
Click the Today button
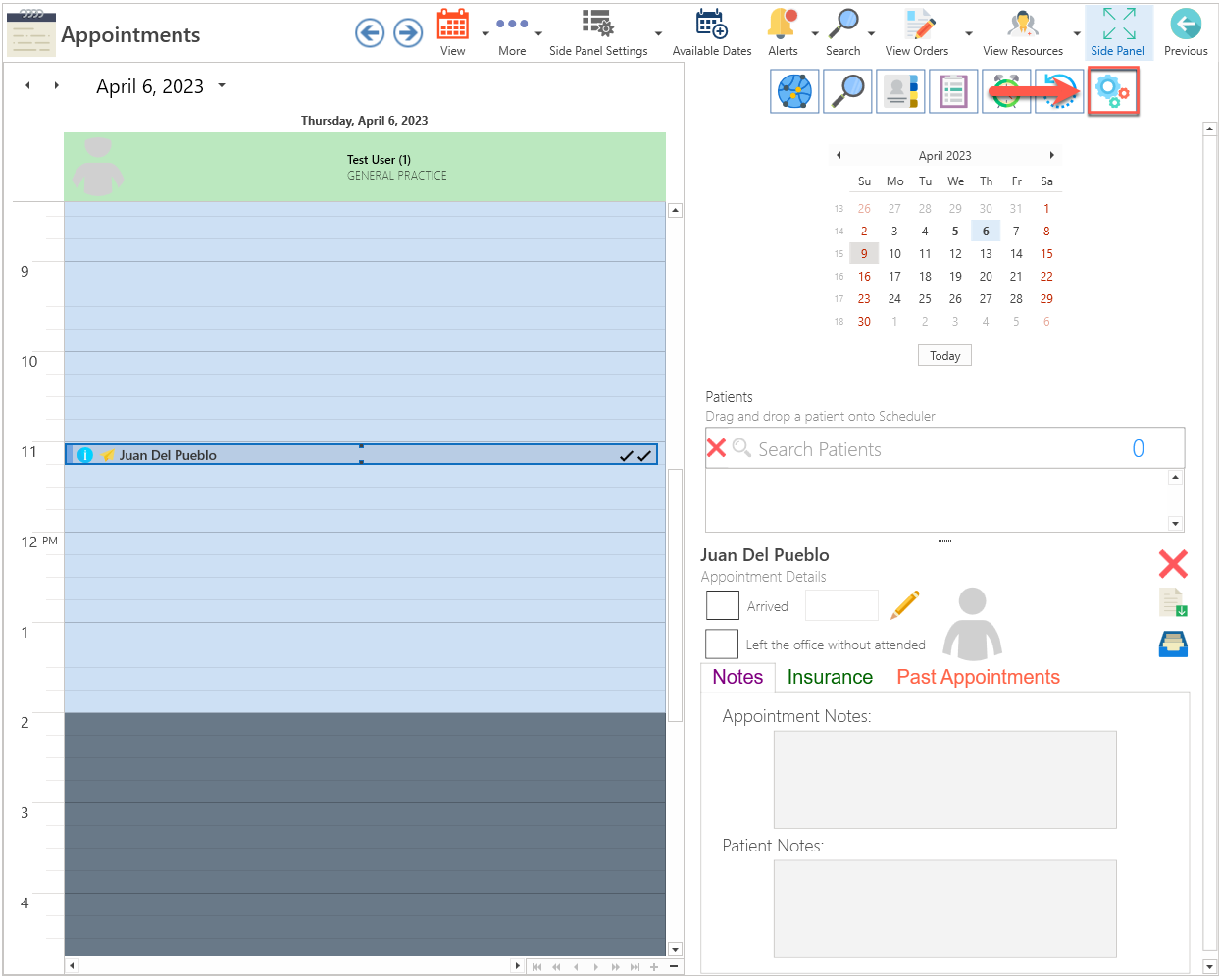[x=945, y=355]
